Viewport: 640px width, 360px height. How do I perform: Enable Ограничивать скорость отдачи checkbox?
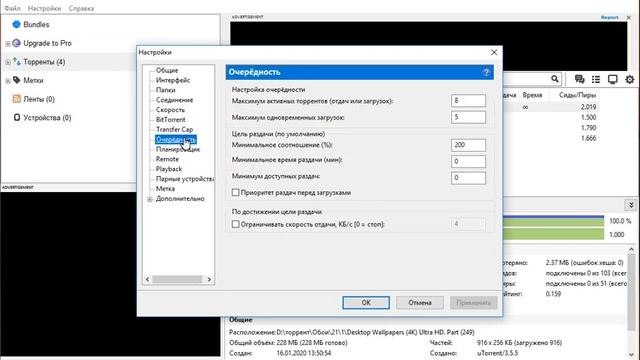point(236,224)
